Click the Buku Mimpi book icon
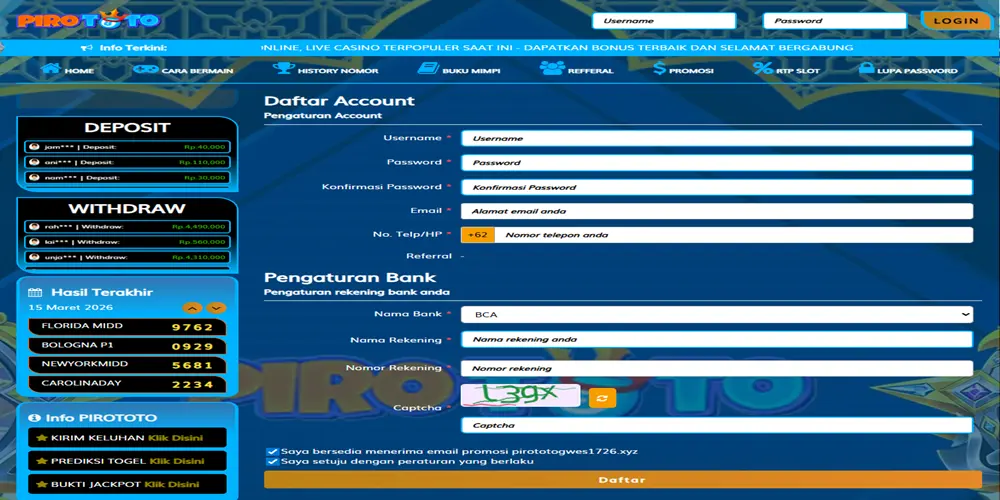The width and height of the screenshot is (1000, 500). pyautogui.click(x=428, y=68)
